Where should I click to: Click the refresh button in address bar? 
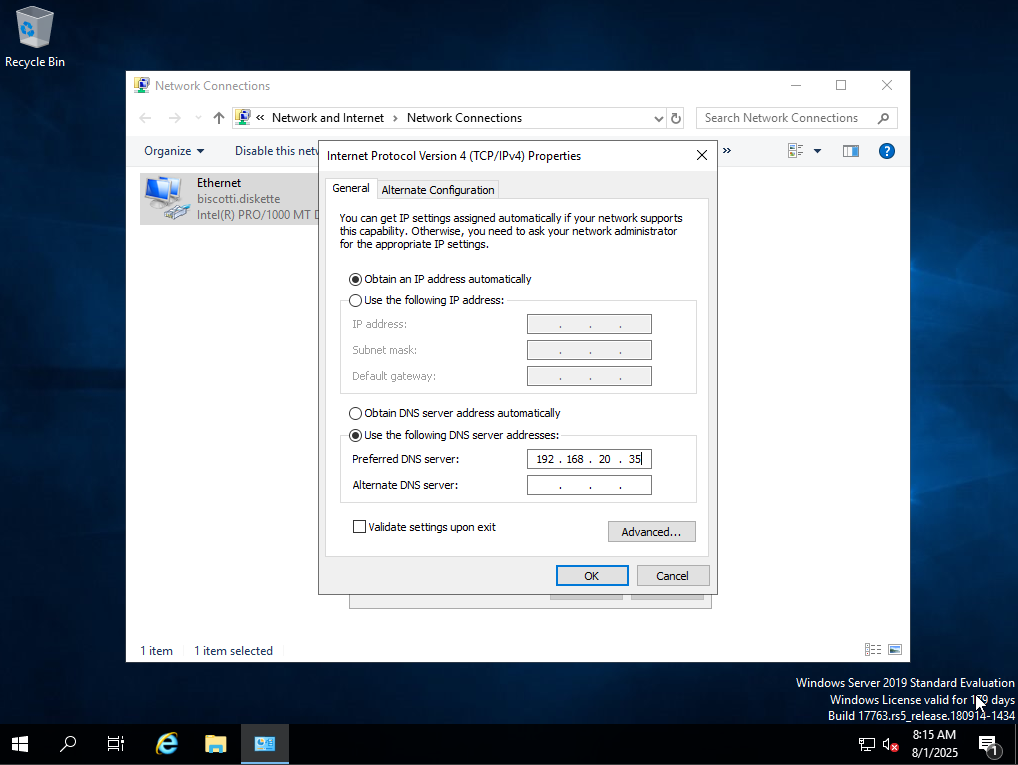coord(676,118)
